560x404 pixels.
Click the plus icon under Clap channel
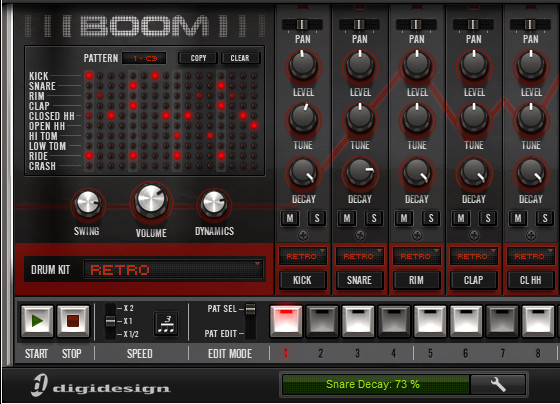(x=474, y=235)
